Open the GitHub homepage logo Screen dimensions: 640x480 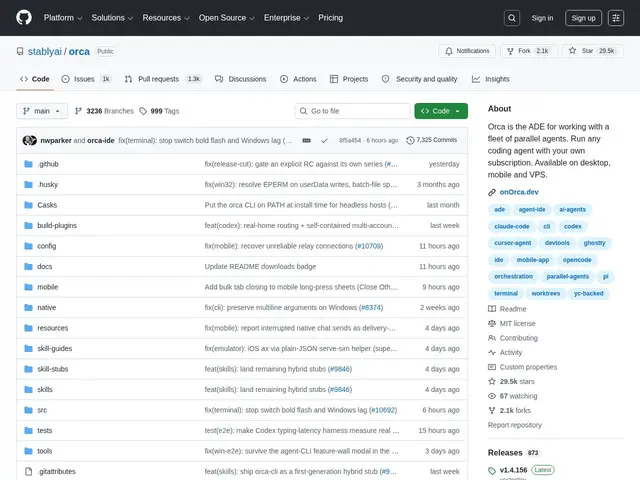24,18
